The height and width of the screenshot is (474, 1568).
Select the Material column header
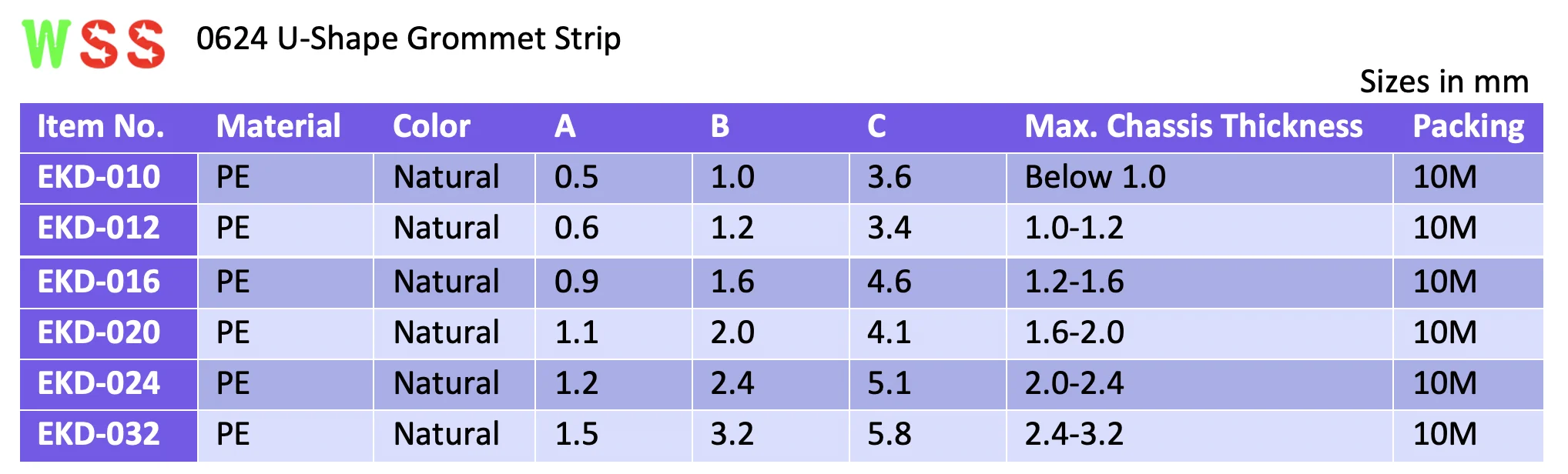point(278,127)
